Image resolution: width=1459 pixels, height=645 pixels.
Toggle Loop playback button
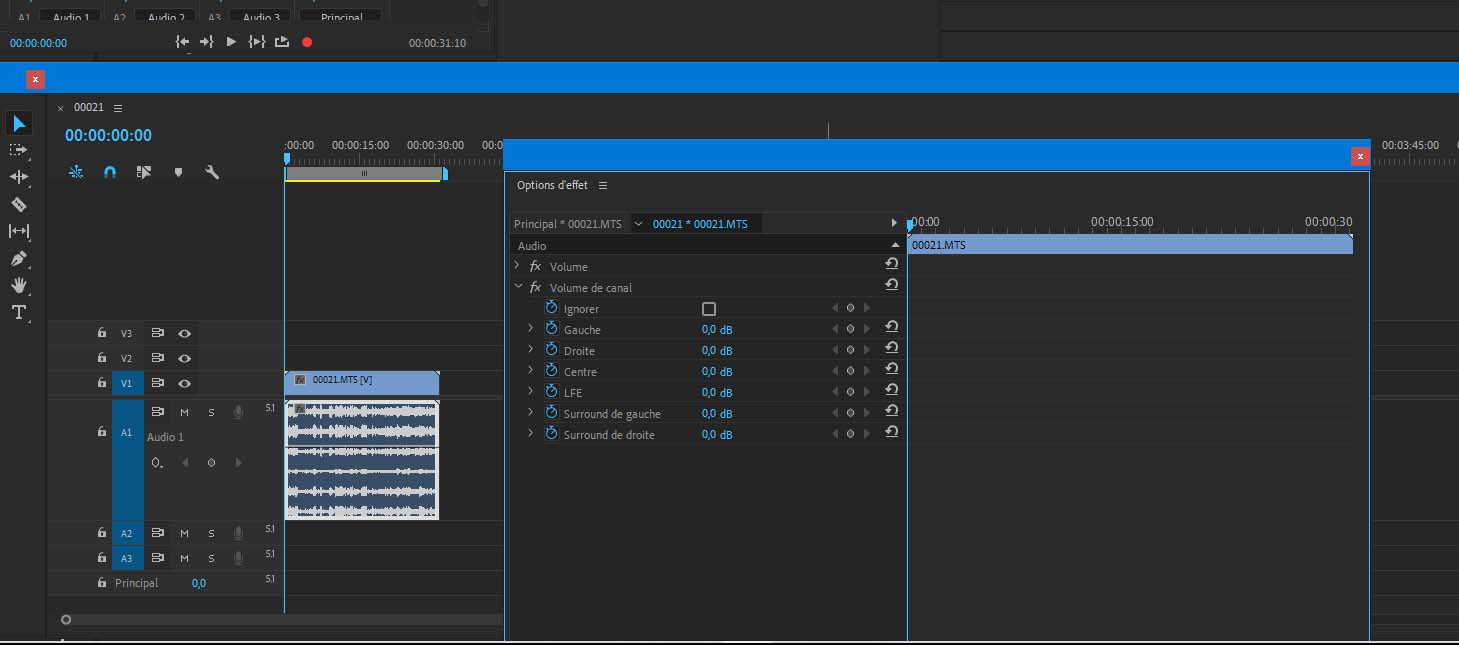tap(282, 41)
